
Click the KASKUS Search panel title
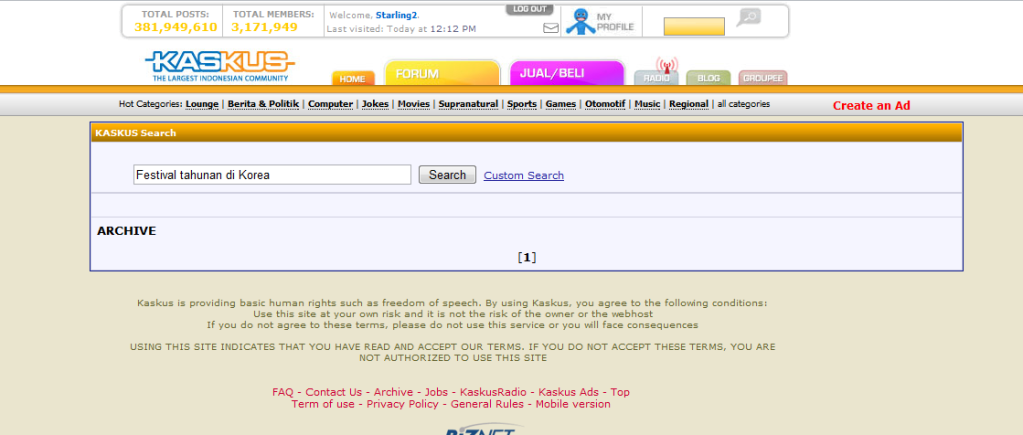tap(136, 133)
